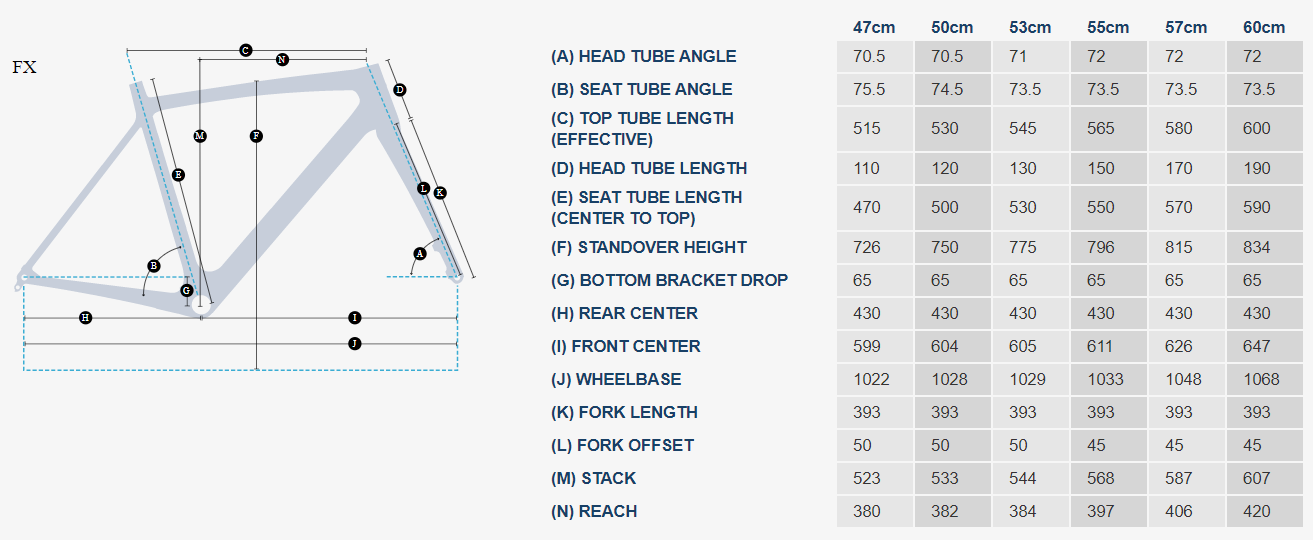Click the I front center marker
The width and height of the screenshot is (1313, 540).
click(x=354, y=318)
